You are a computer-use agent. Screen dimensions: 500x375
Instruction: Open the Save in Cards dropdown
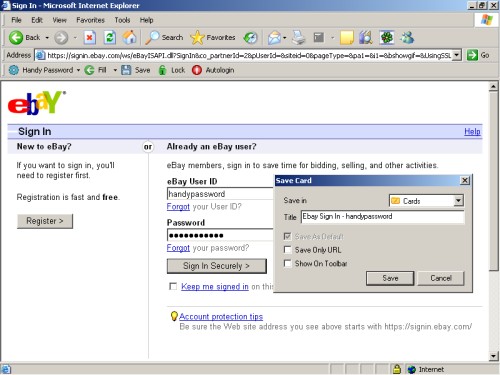point(458,201)
